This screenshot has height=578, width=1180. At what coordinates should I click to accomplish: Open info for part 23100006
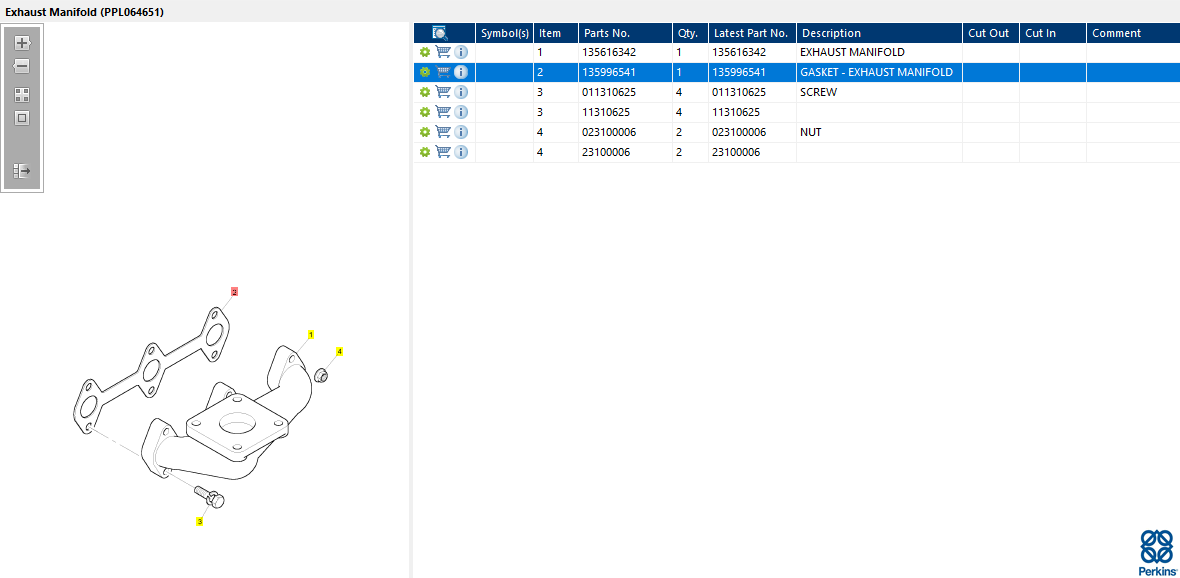pyautogui.click(x=461, y=152)
